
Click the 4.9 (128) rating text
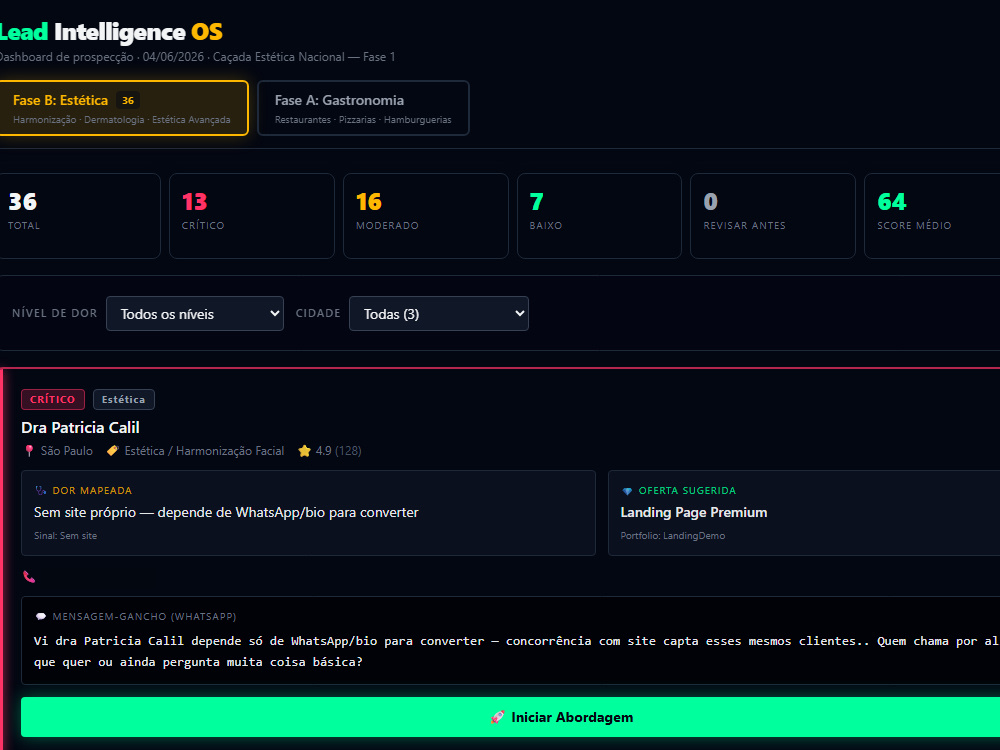(x=339, y=451)
